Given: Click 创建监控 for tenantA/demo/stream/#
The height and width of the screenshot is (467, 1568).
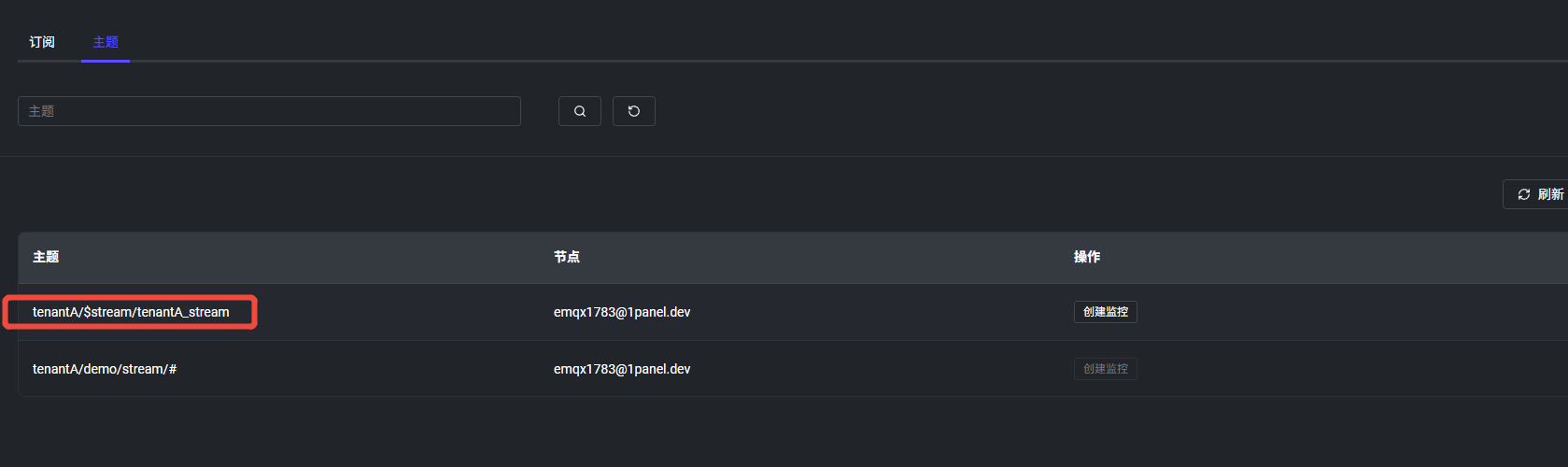Looking at the screenshot, I should [1105, 369].
